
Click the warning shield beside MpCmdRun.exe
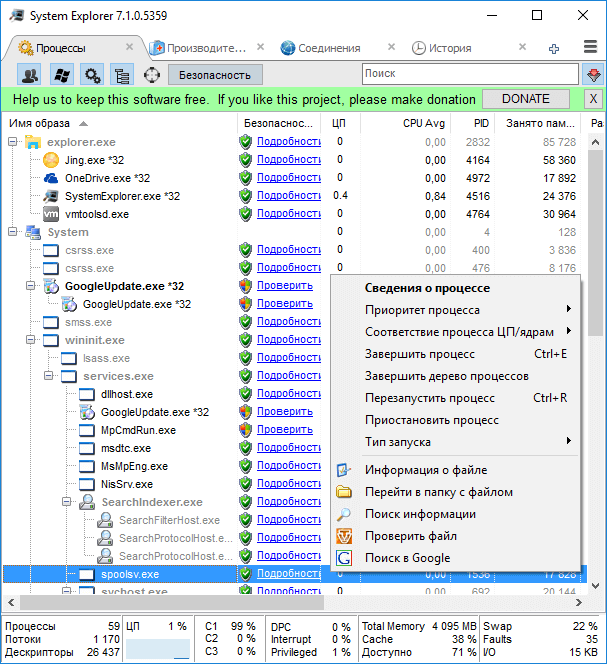245,430
